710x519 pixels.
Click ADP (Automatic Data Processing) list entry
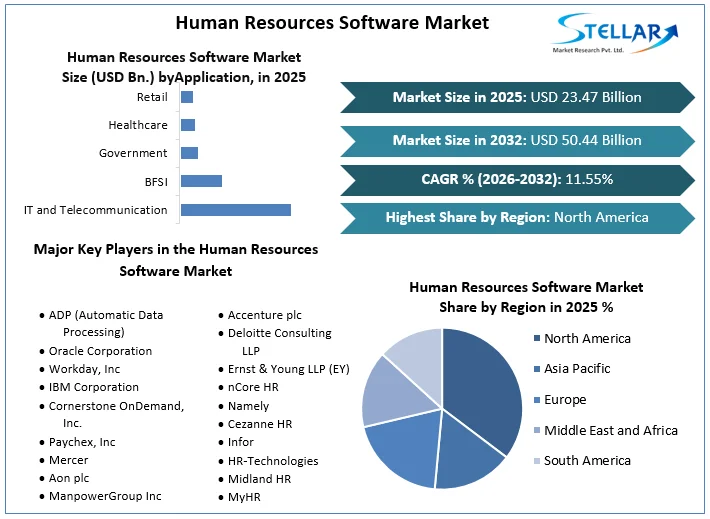pos(102,323)
